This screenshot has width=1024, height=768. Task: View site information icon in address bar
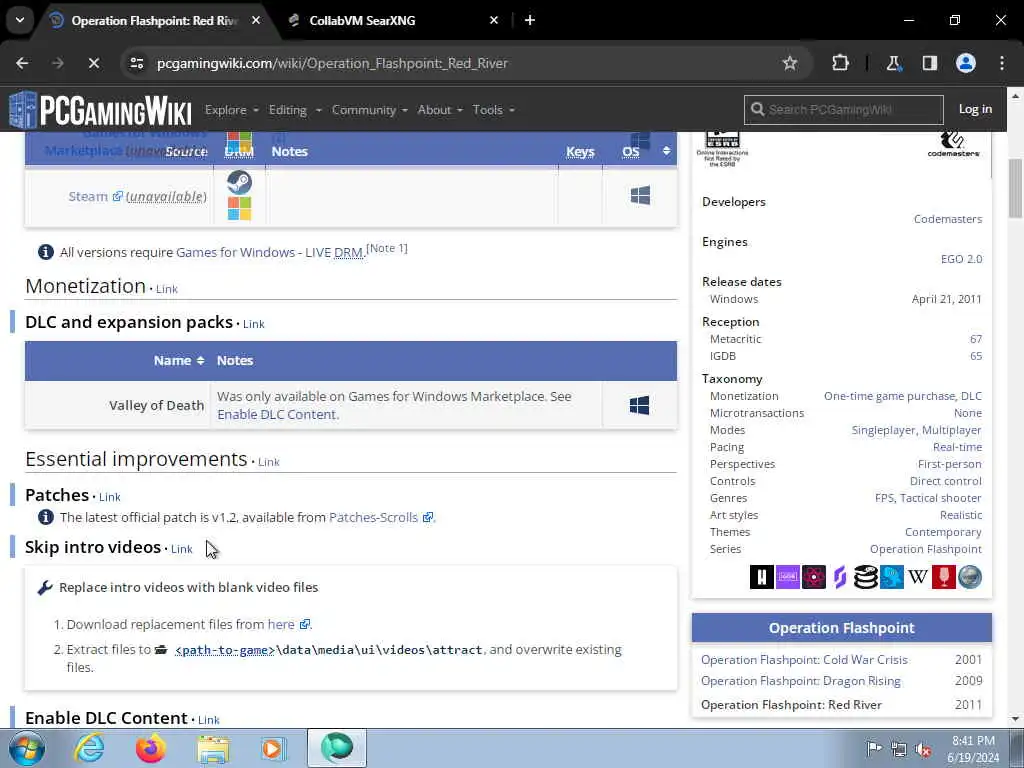(x=136, y=63)
